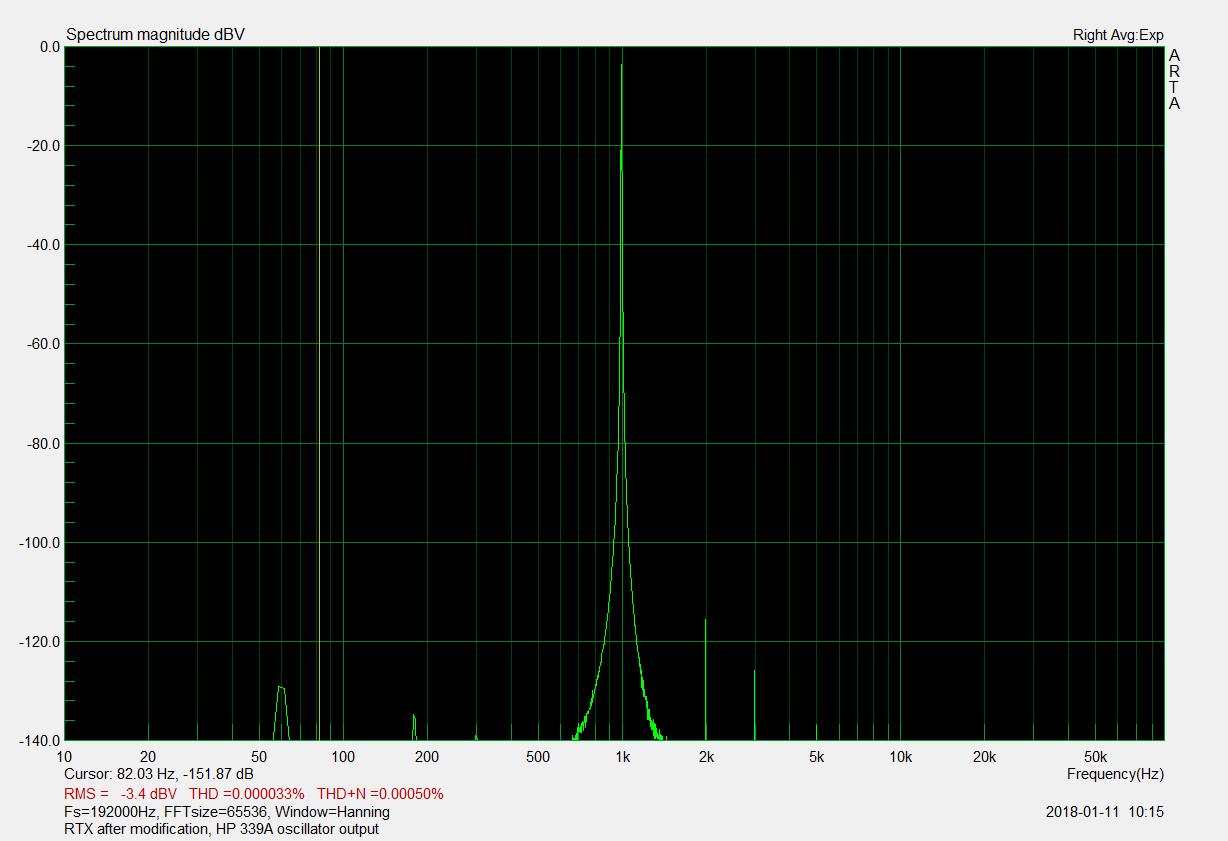Click the '1k' frequency axis label

(x=622, y=757)
